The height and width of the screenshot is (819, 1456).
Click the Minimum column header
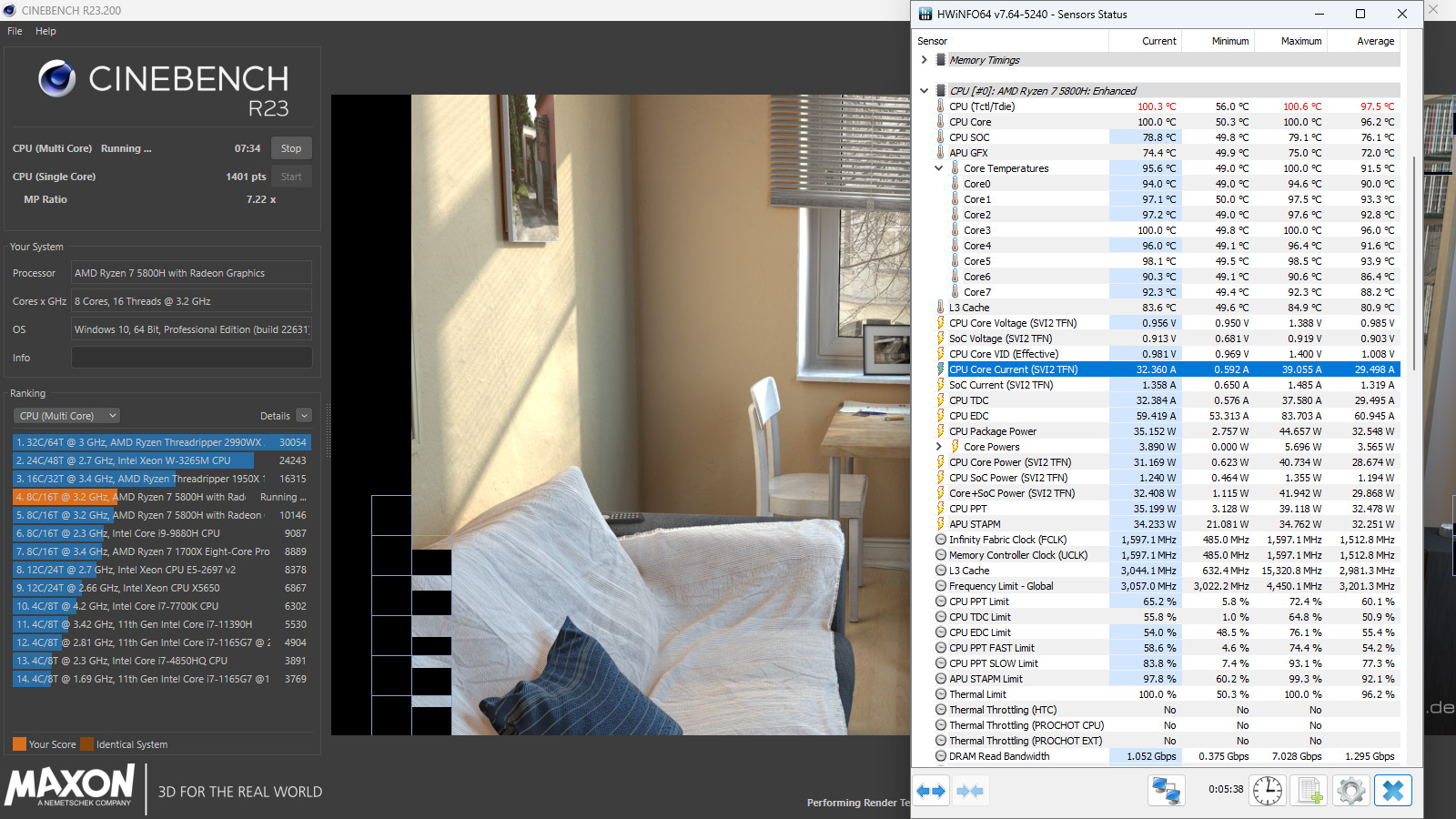[x=1218, y=41]
